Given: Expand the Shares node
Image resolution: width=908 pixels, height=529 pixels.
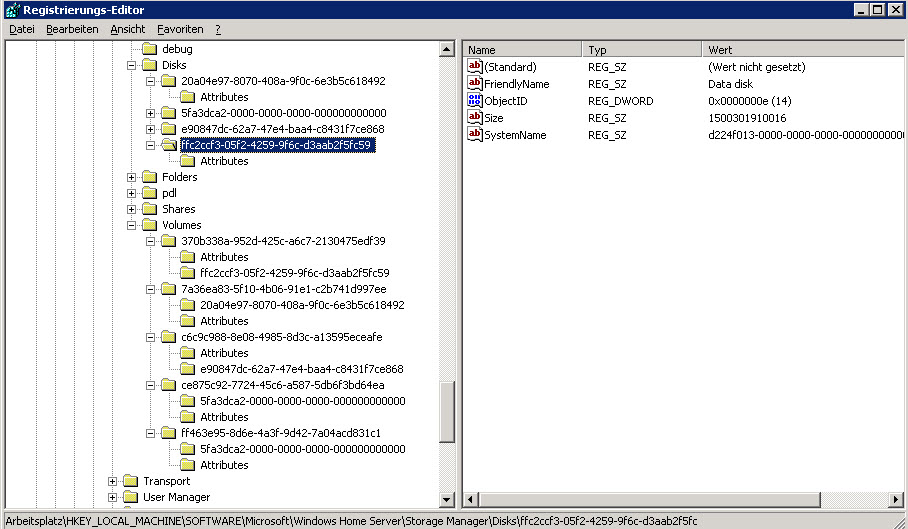Looking at the screenshot, I should click(131, 210).
